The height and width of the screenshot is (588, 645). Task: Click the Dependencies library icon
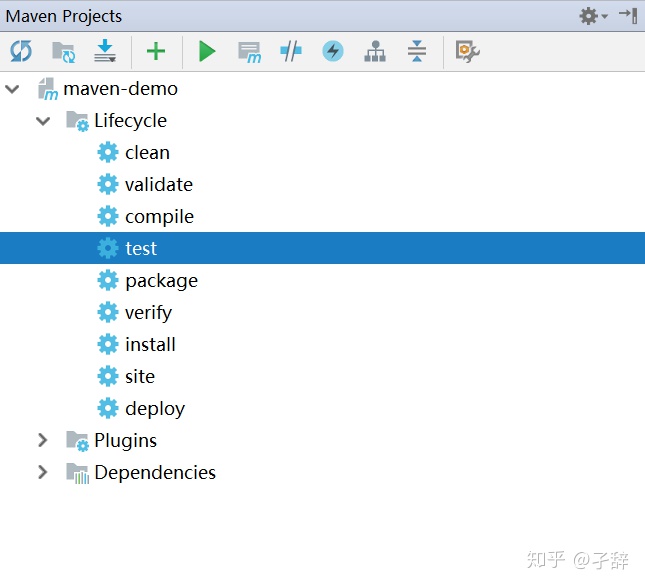click(77, 473)
